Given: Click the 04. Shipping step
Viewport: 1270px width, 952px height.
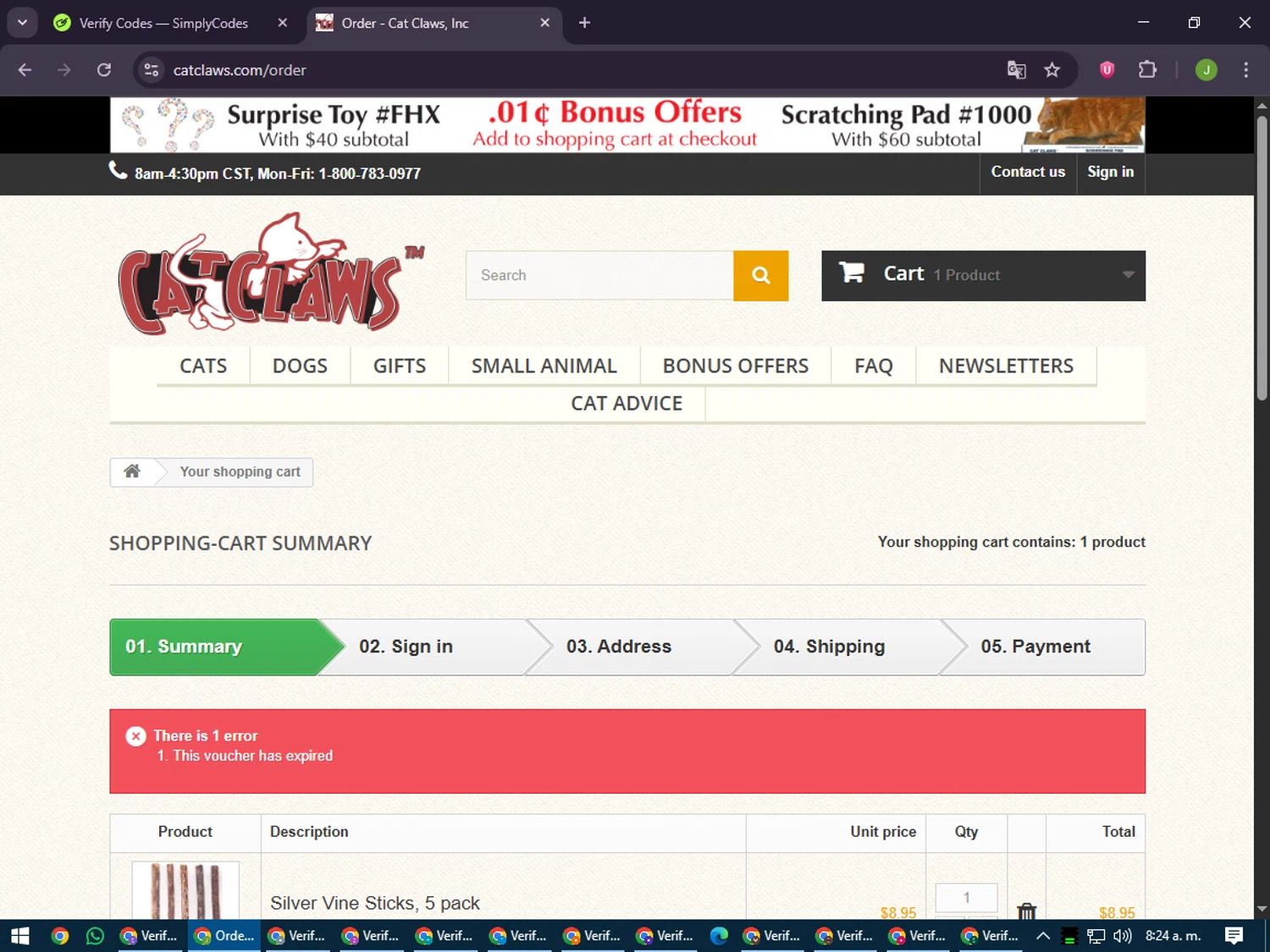Looking at the screenshot, I should pos(830,647).
